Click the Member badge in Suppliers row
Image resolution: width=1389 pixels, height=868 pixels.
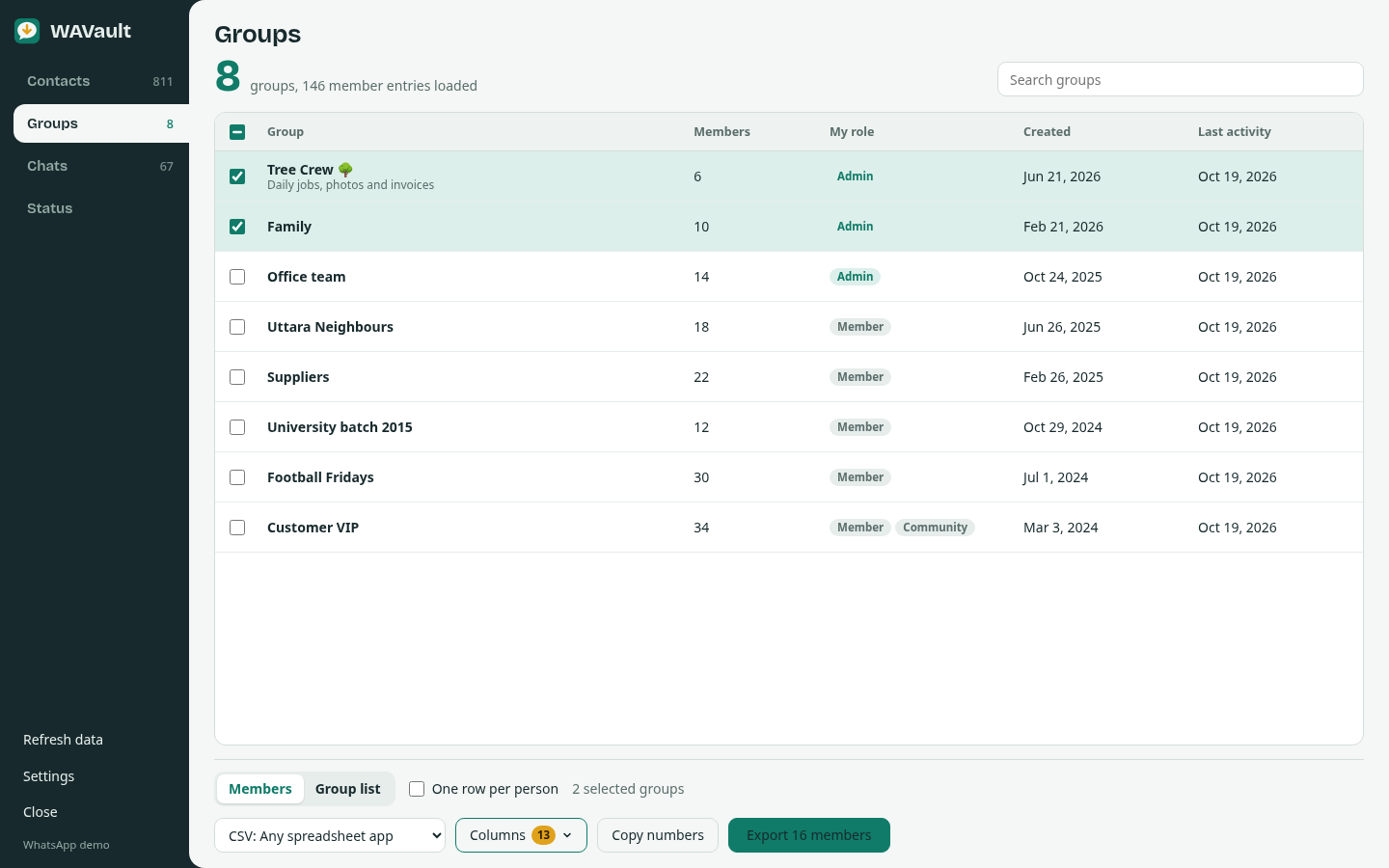pyautogui.click(x=860, y=377)
